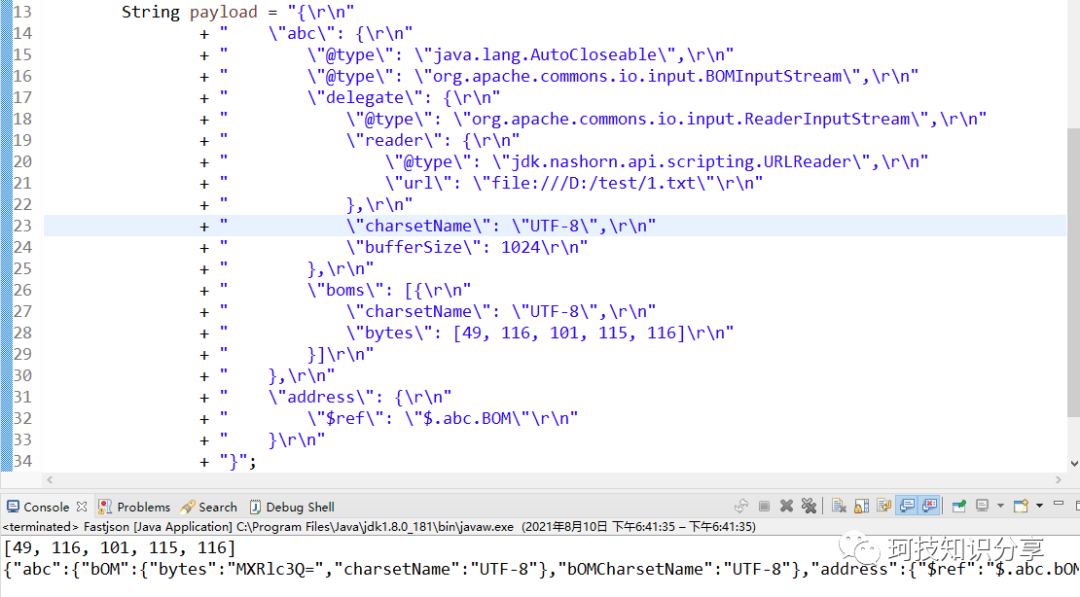This screenshot has width=1080, height=597.
Task: Click the 'payload' variable name
Action: click(x=223, y=12)
